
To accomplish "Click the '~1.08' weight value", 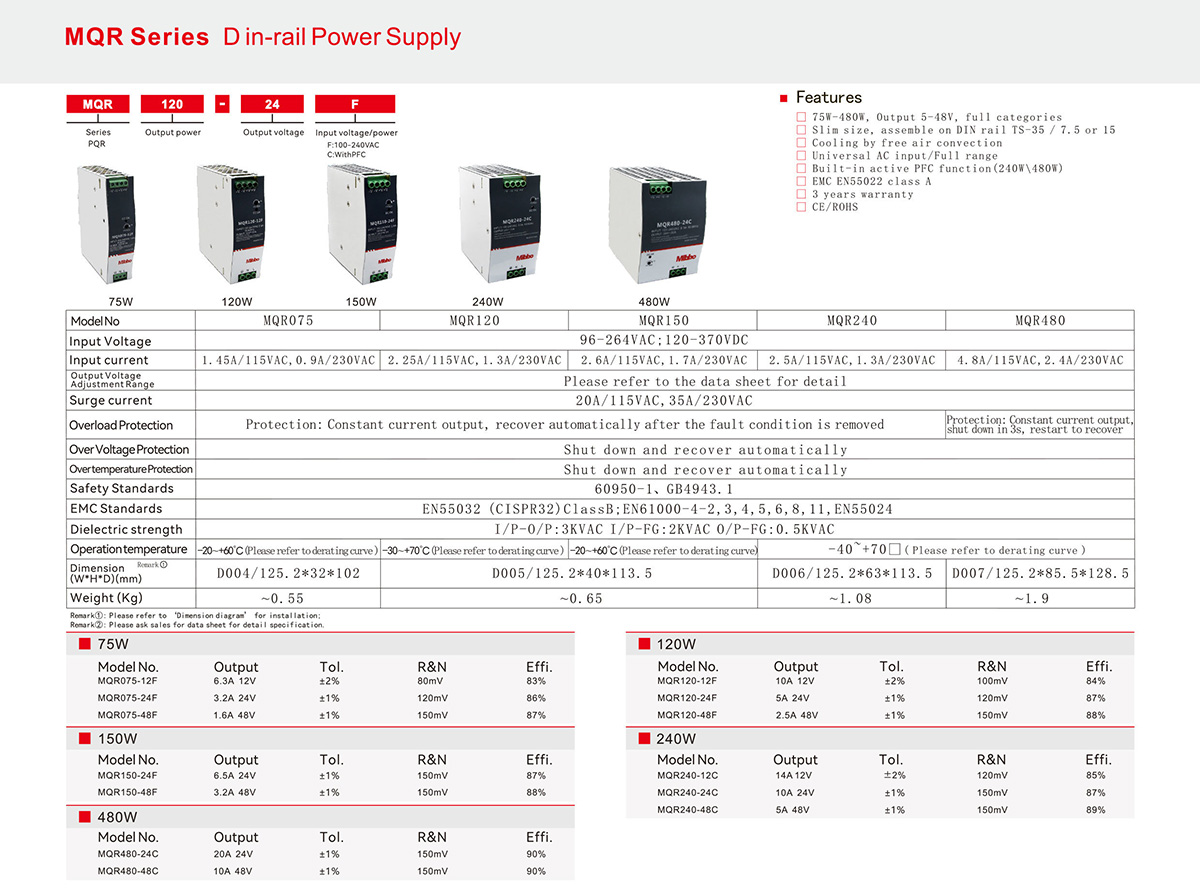I will [850, 598].
